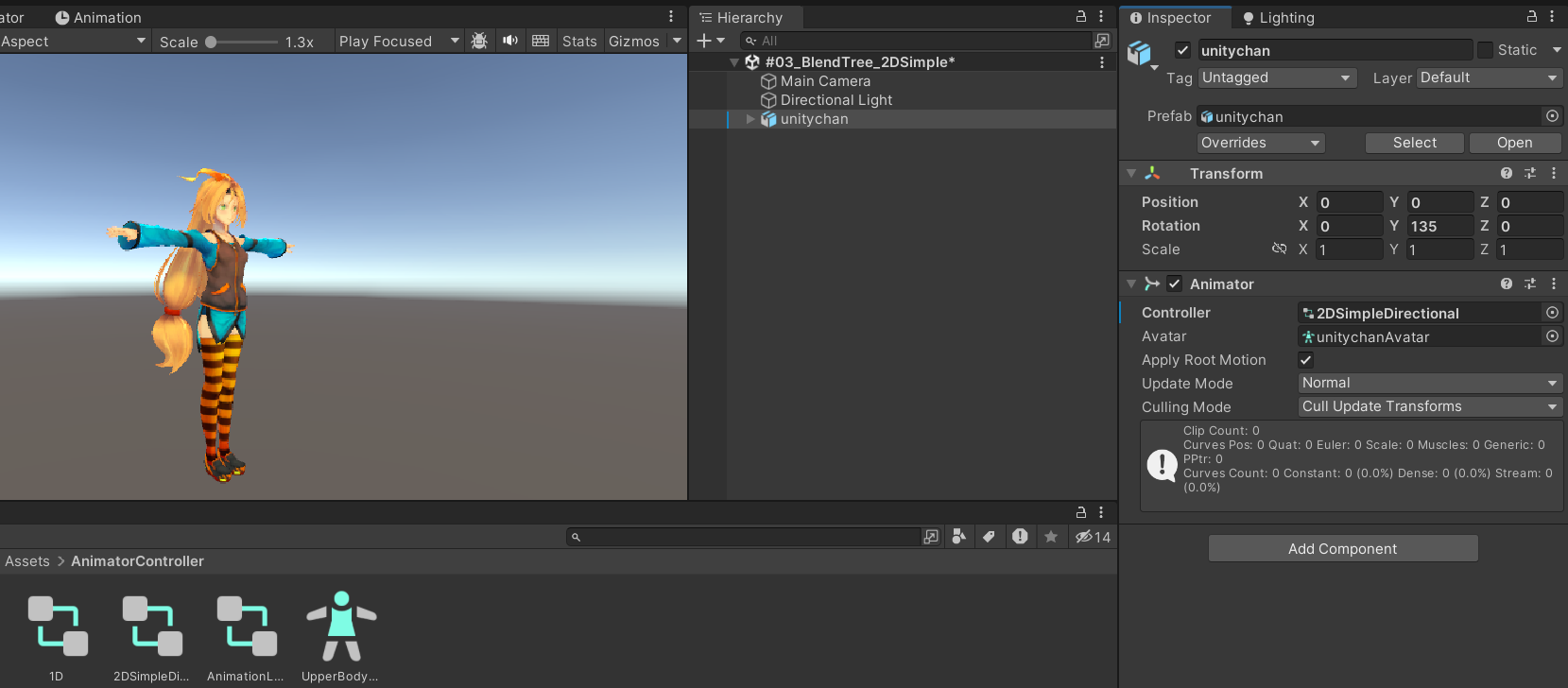Lock the Inspector panel
Image resolution: width=1568 pixels, height=688 pixels.
tap(1532, 16)
